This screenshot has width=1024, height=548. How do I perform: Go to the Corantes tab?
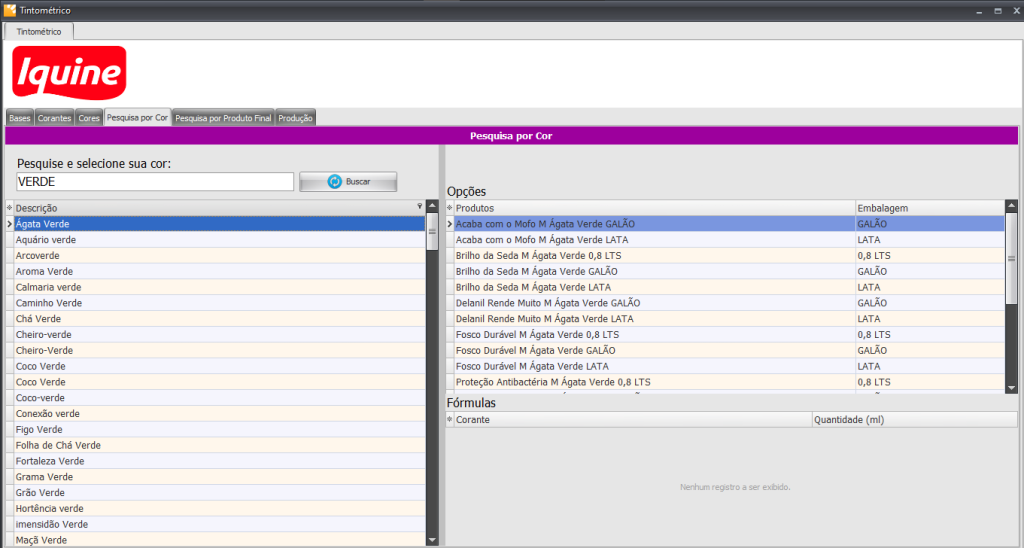(55, 118)
